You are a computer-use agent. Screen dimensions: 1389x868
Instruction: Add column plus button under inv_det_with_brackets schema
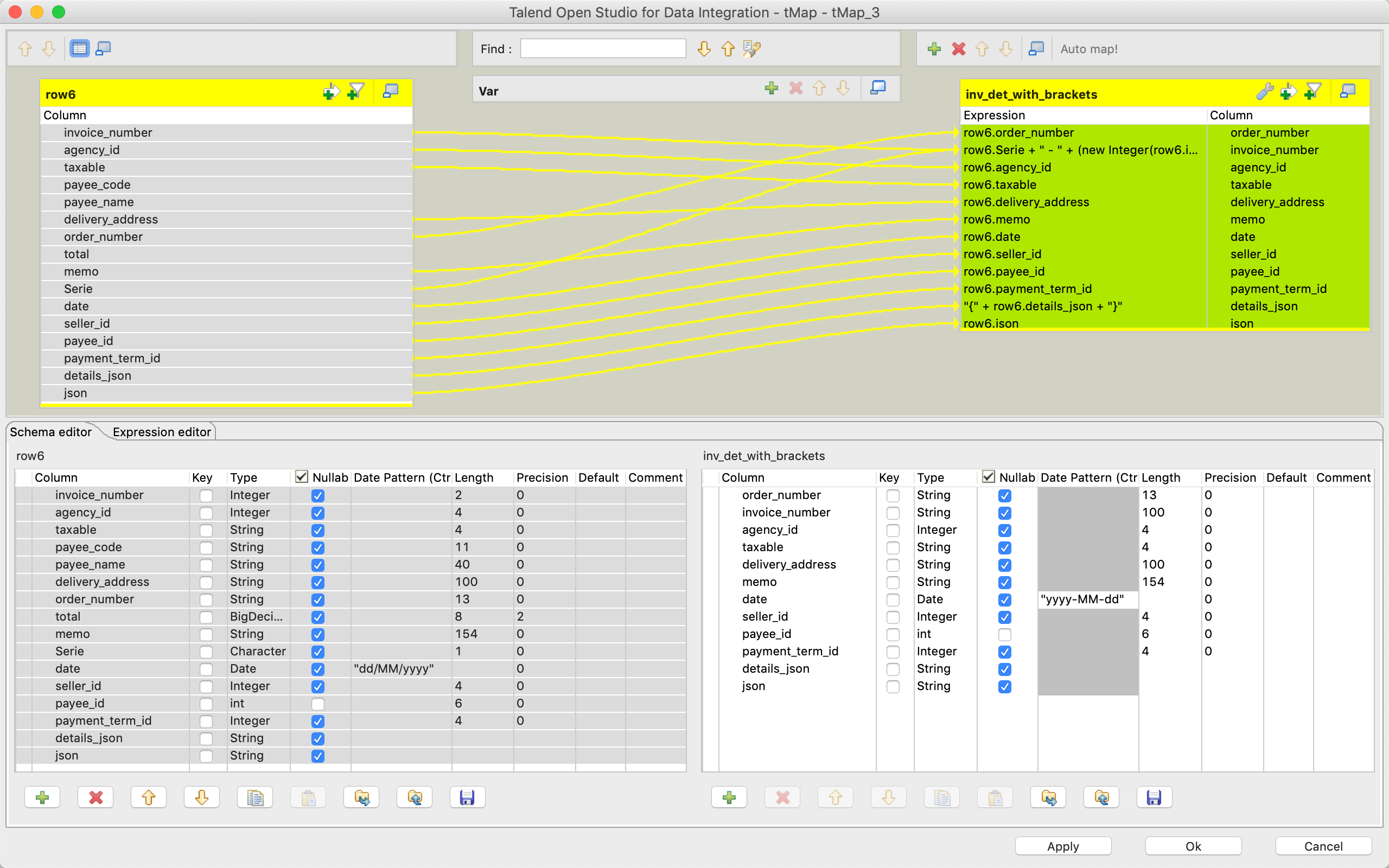tap(729, 797)
